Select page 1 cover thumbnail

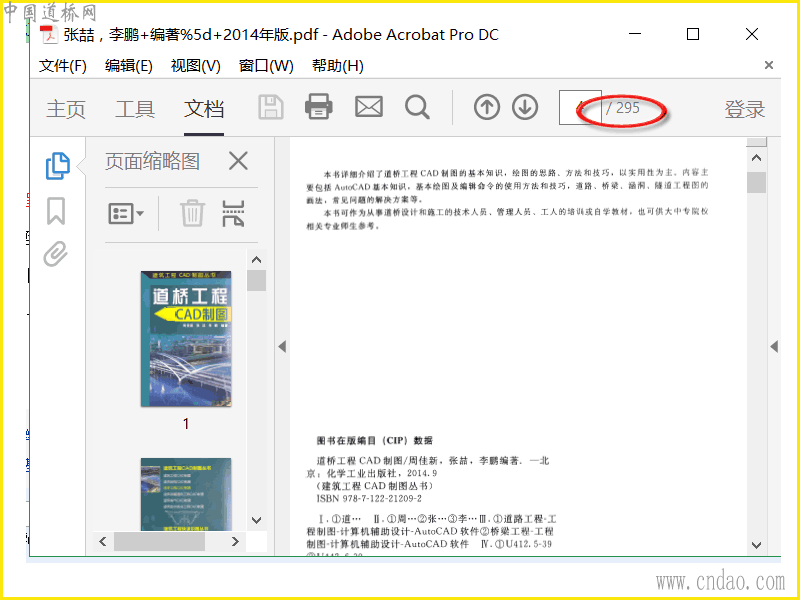(x=186, y=339)
